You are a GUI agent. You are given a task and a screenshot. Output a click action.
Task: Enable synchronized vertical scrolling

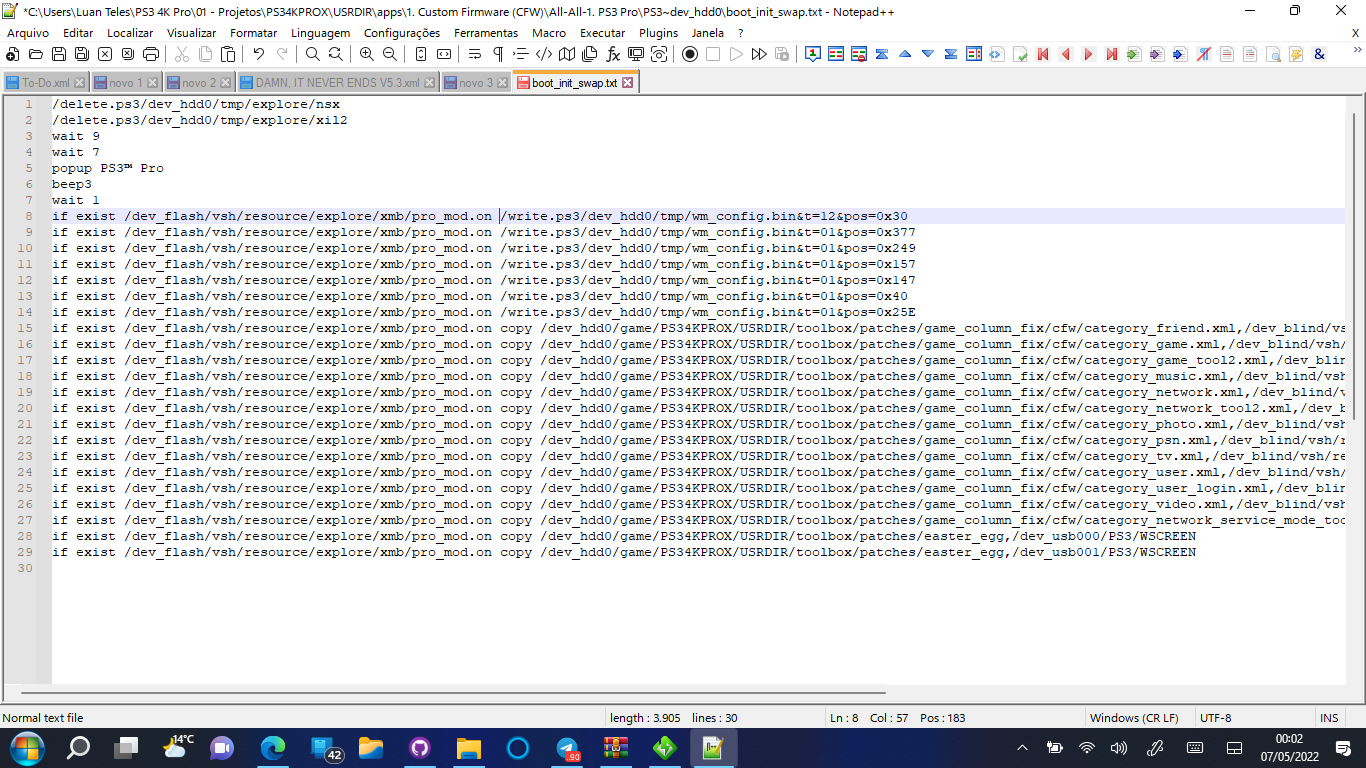coord(421,55)
